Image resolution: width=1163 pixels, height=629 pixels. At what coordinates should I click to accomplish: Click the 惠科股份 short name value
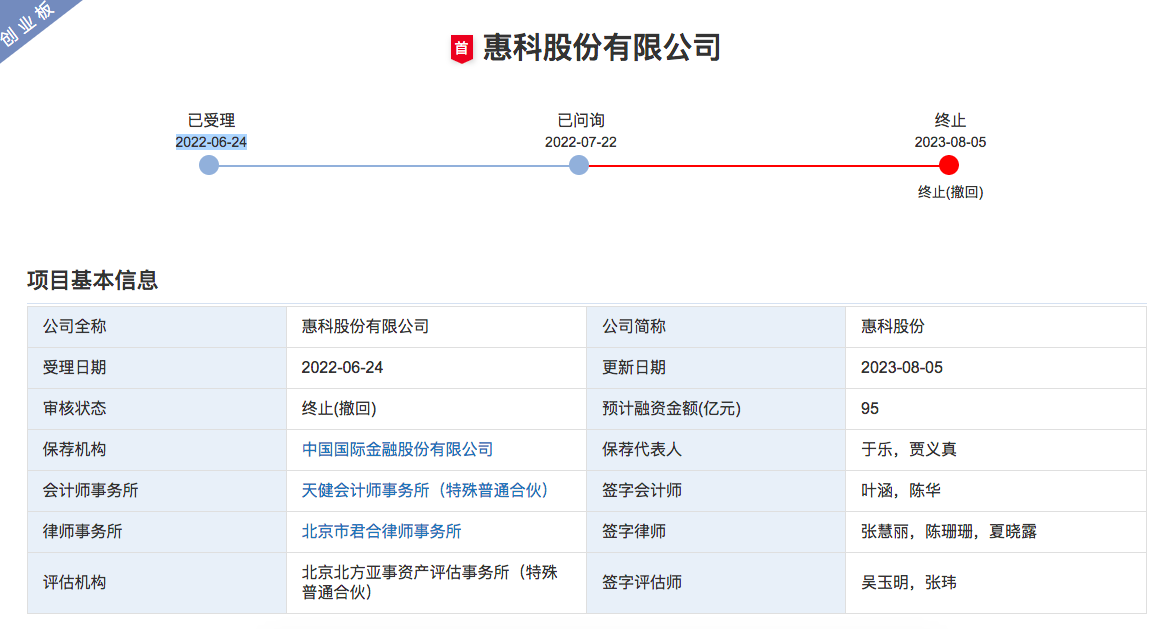click(x=892, y=326)
